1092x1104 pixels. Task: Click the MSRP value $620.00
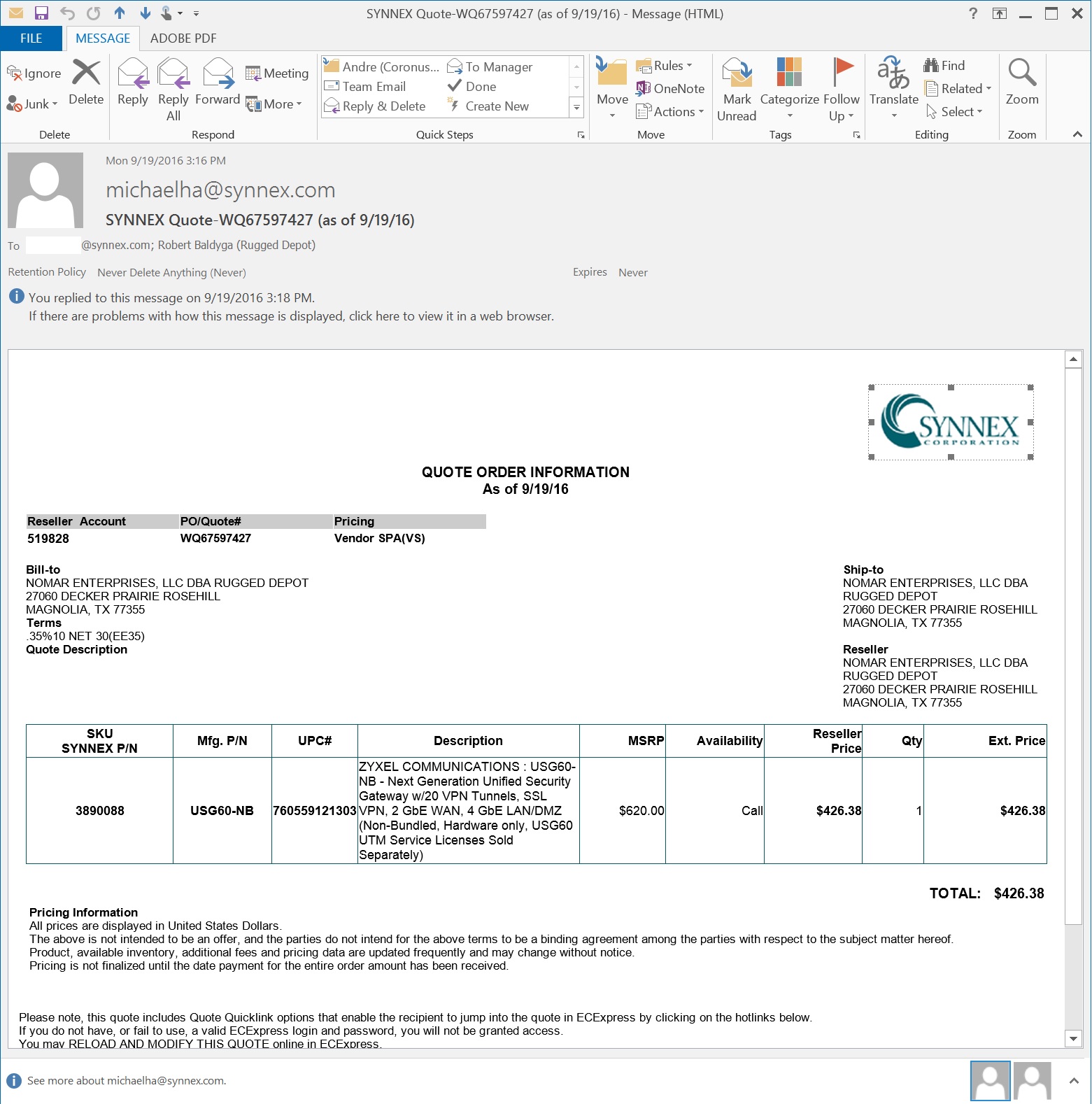(641, 811)
